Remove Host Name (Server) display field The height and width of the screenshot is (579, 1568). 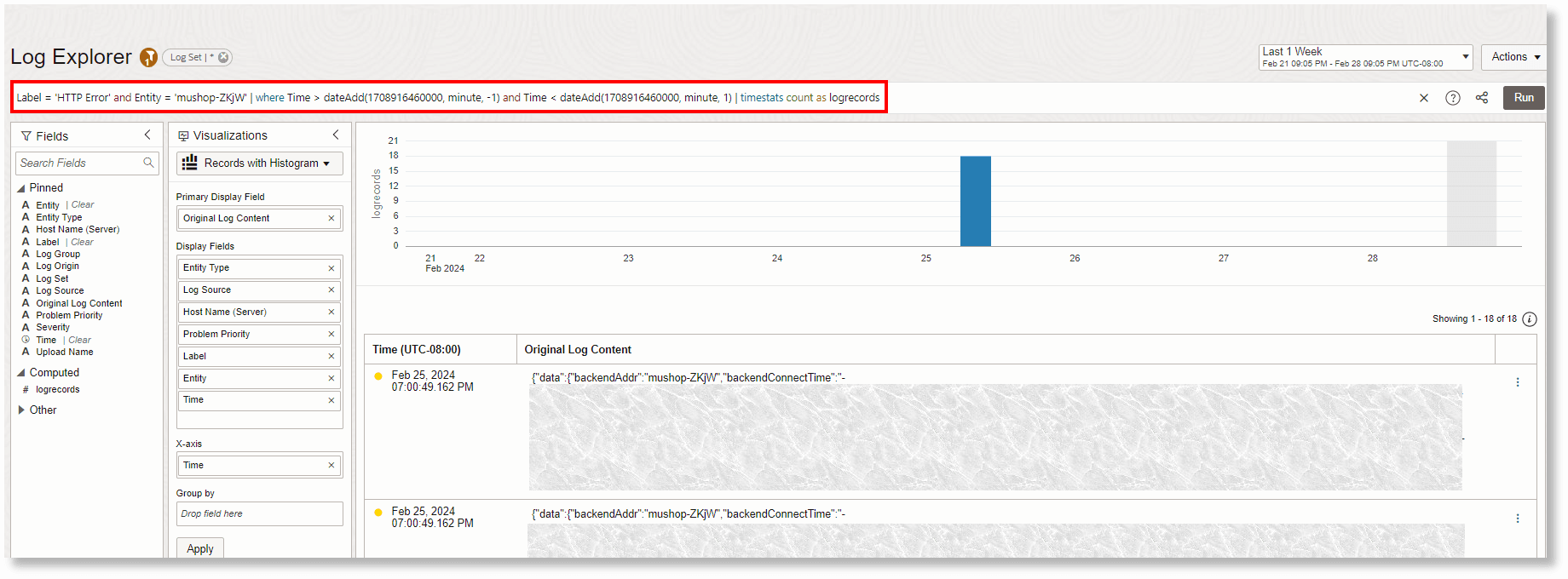(x=331, y=312)
